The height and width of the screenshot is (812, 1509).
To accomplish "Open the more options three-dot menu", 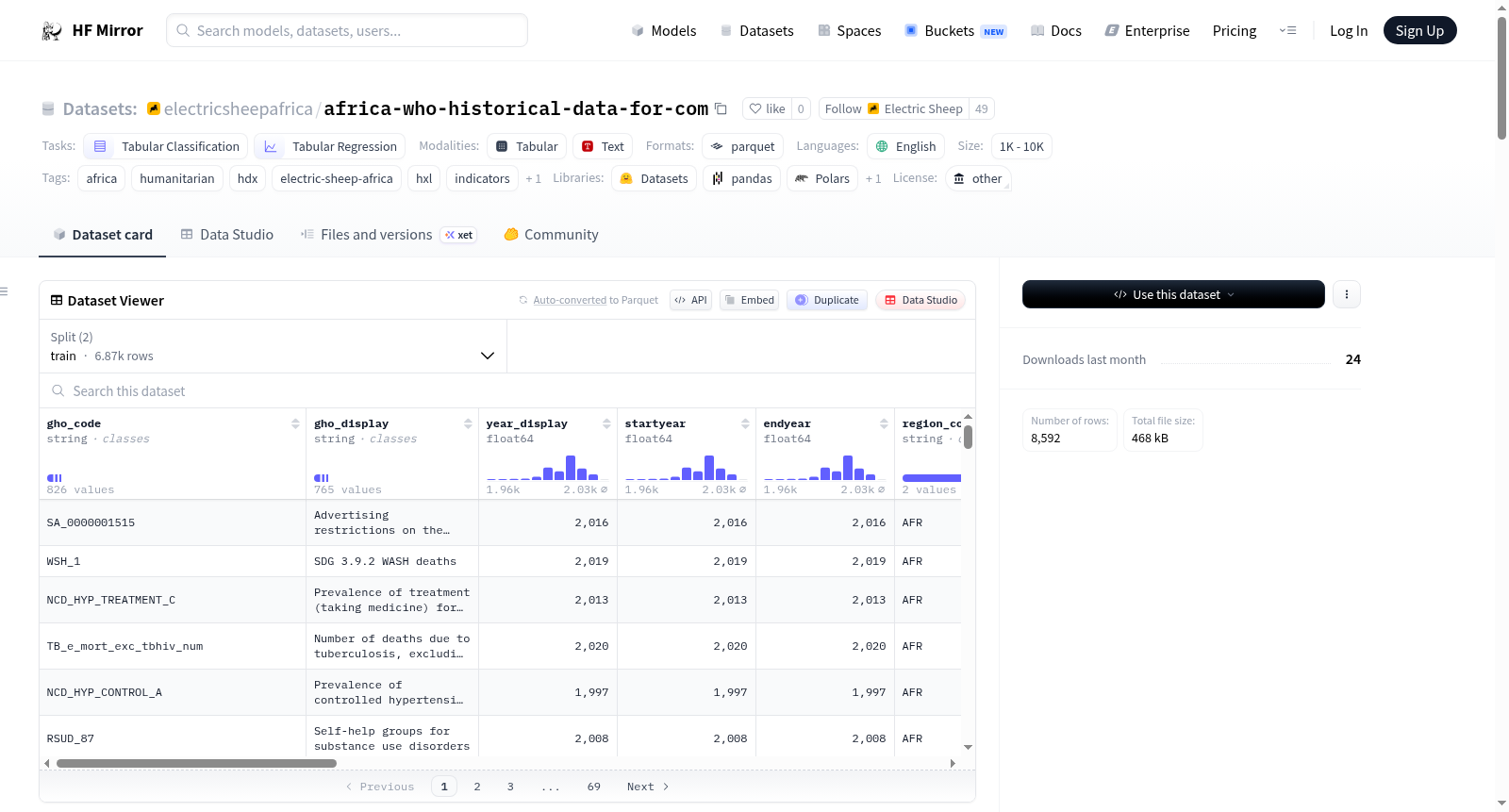I will (1346, 294).
